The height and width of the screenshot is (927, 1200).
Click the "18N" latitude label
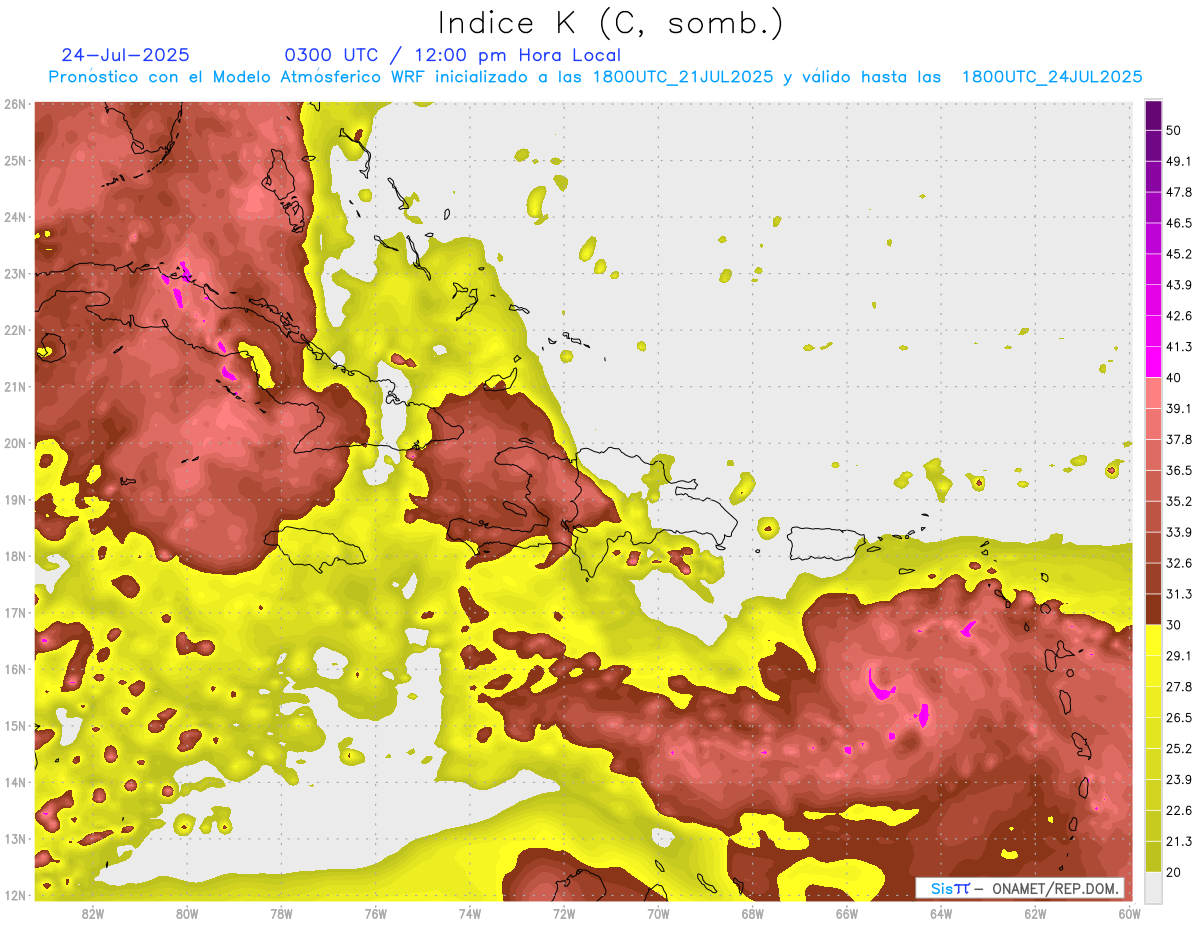click(15, 556)
